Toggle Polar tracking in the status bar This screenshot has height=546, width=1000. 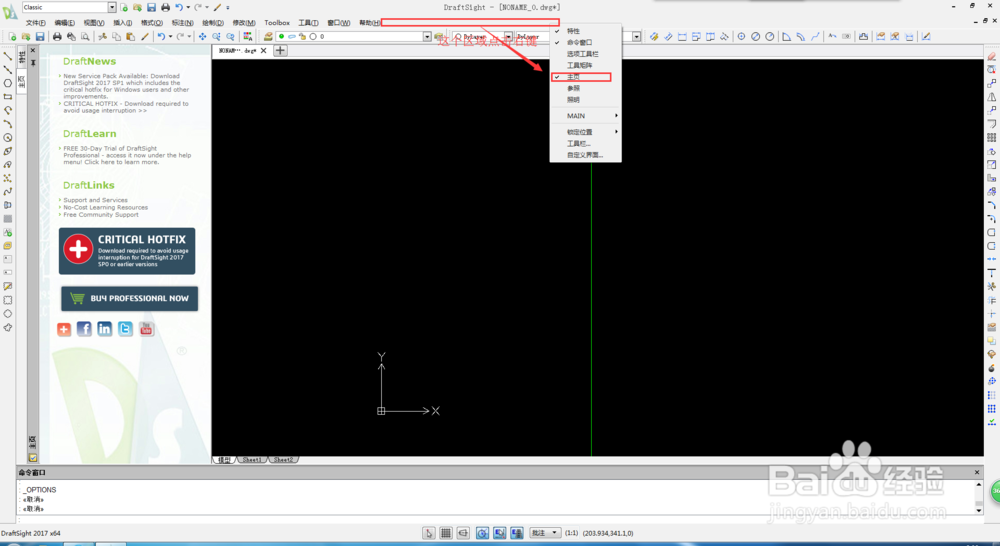[482, 533]
